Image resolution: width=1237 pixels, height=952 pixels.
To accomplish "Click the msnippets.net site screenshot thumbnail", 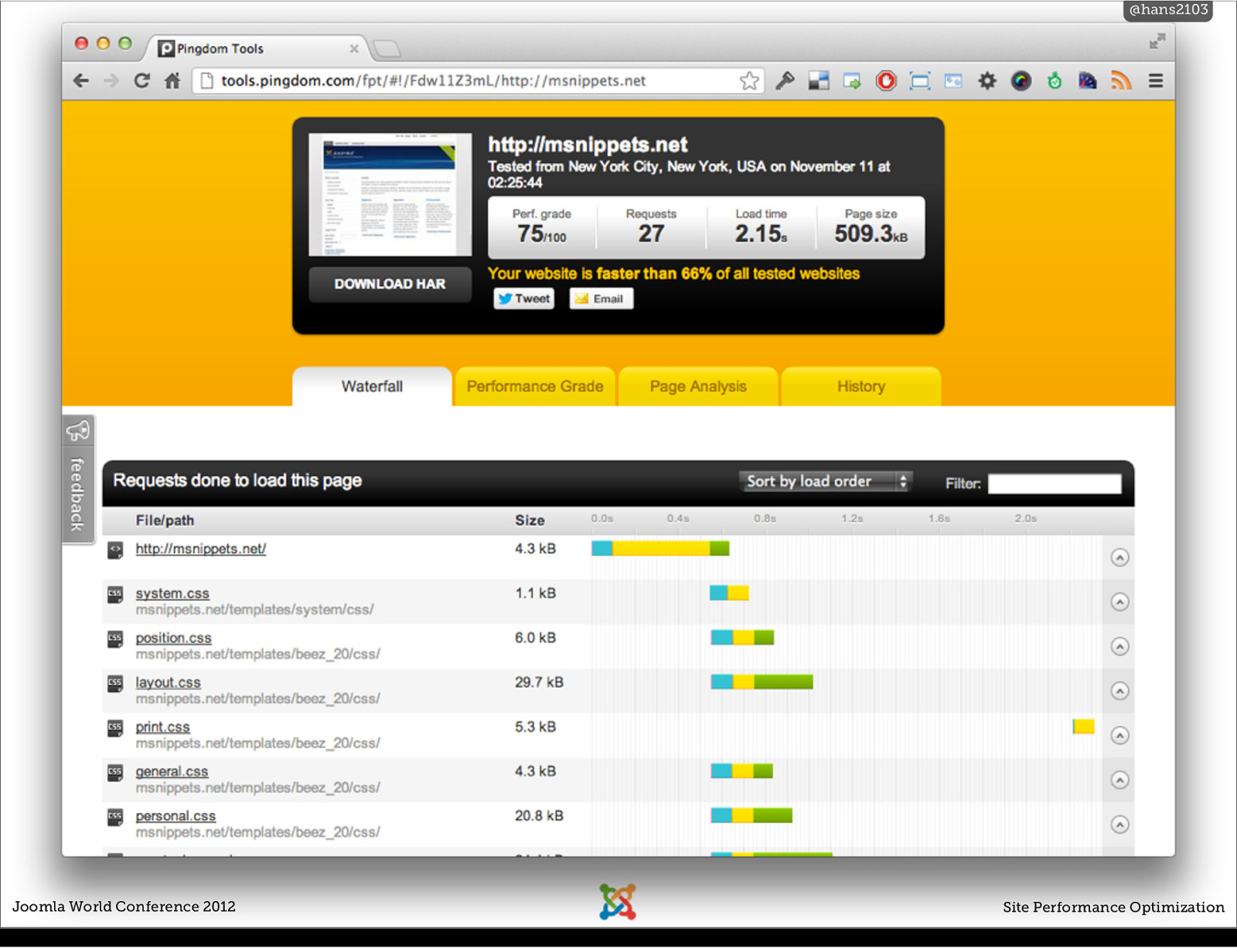I will [390, 194].
